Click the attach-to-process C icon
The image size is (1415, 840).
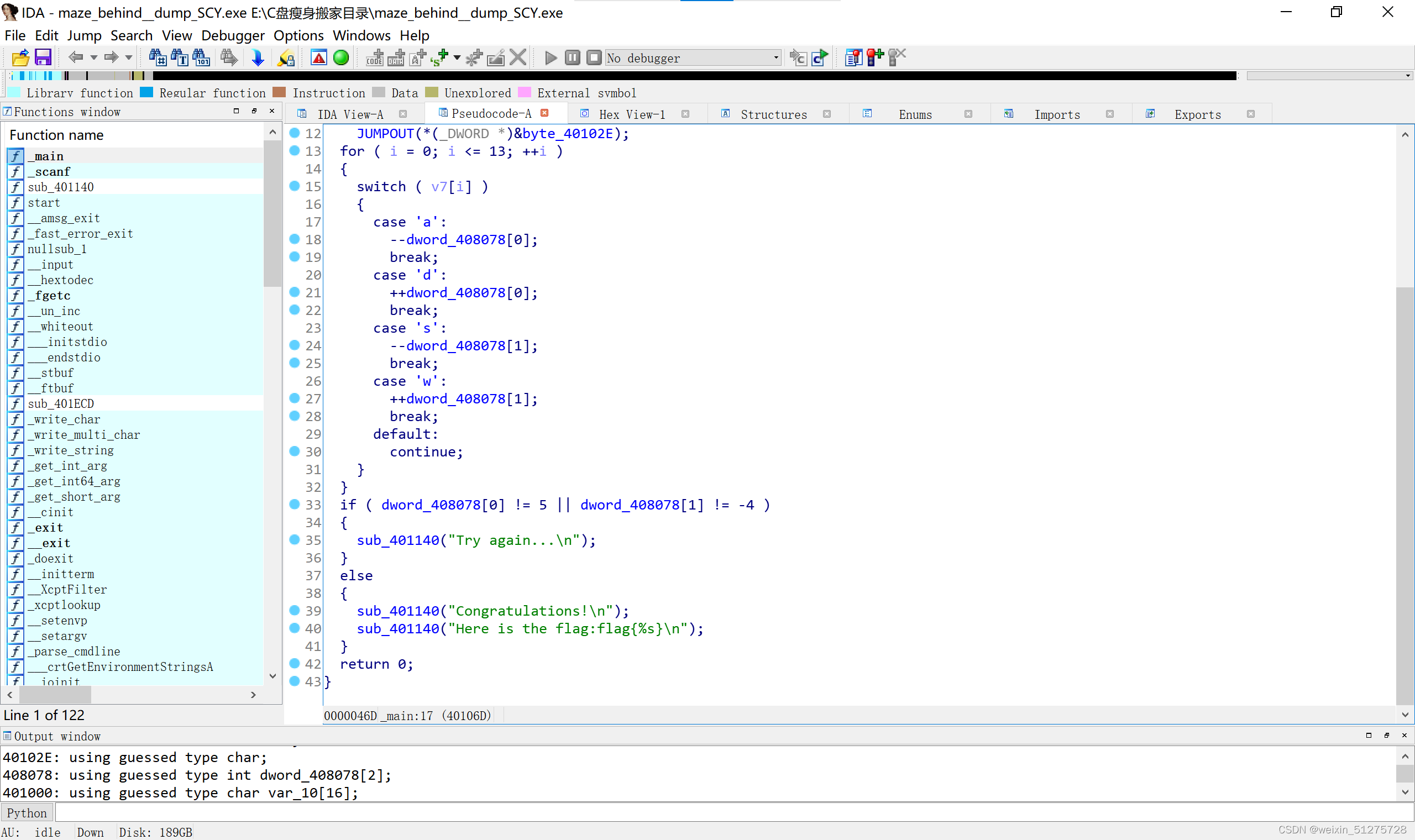coord(798,57)
